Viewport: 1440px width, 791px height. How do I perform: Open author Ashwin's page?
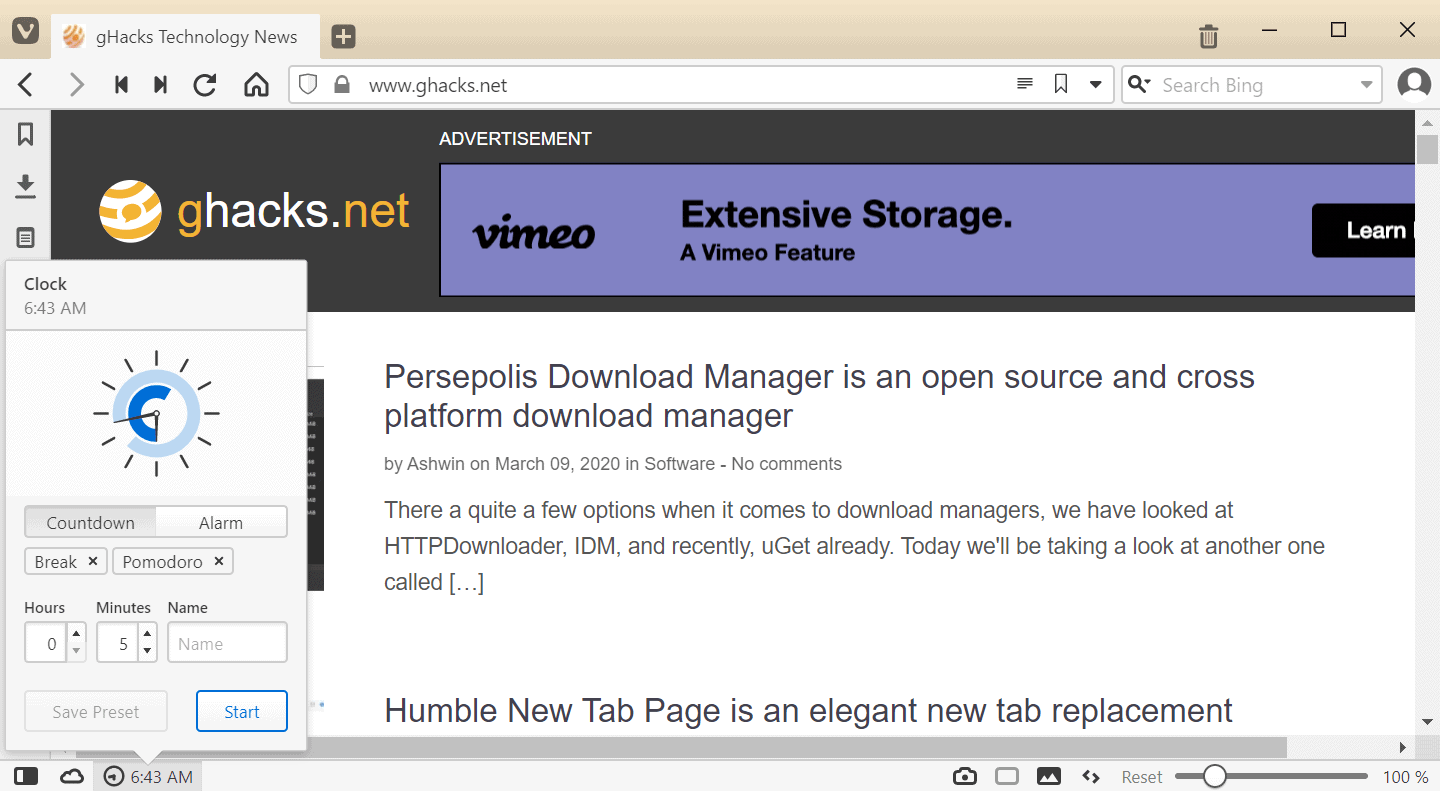tap(436, 464)
